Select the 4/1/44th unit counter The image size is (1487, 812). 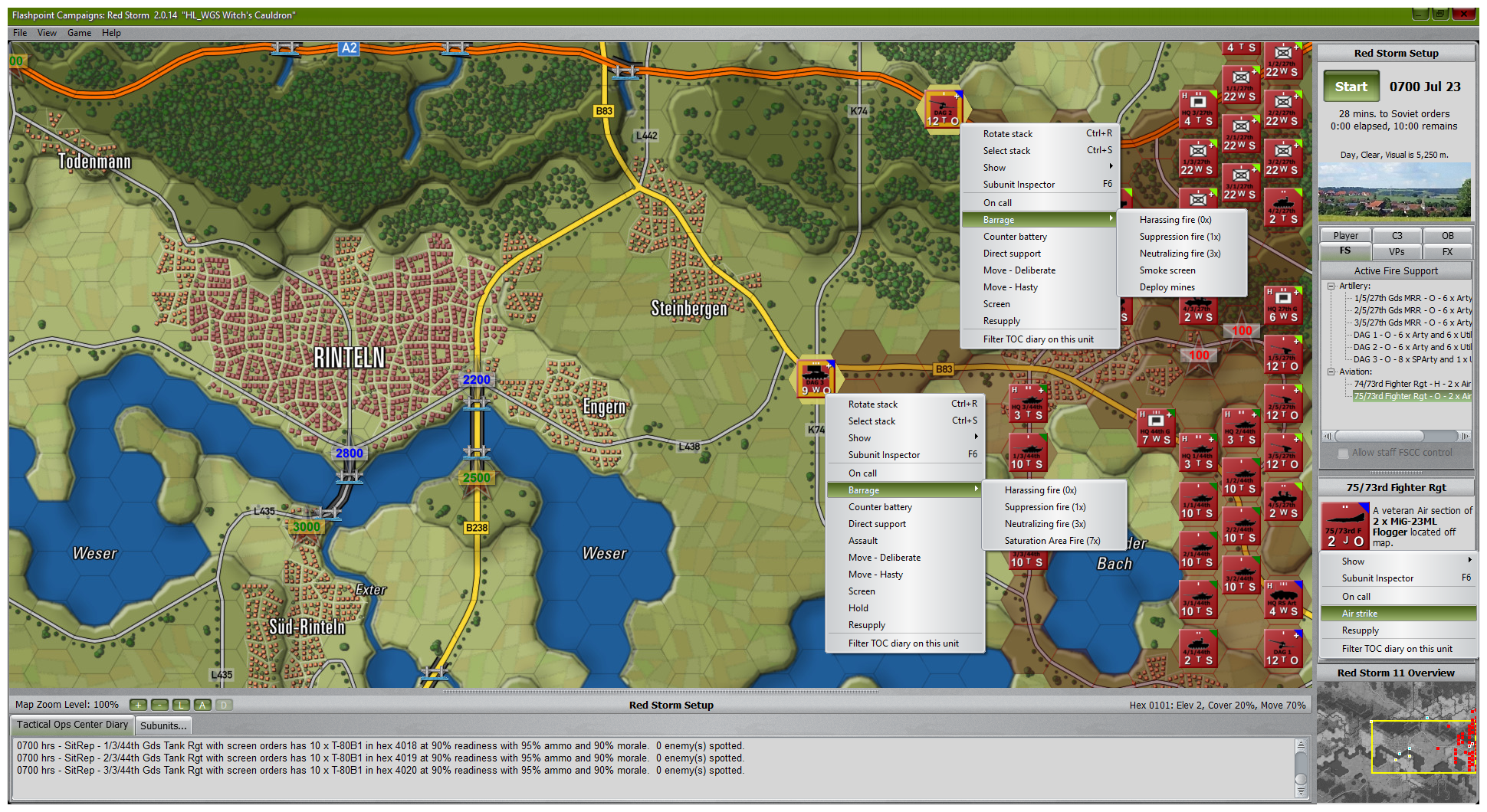point(1198,648)
